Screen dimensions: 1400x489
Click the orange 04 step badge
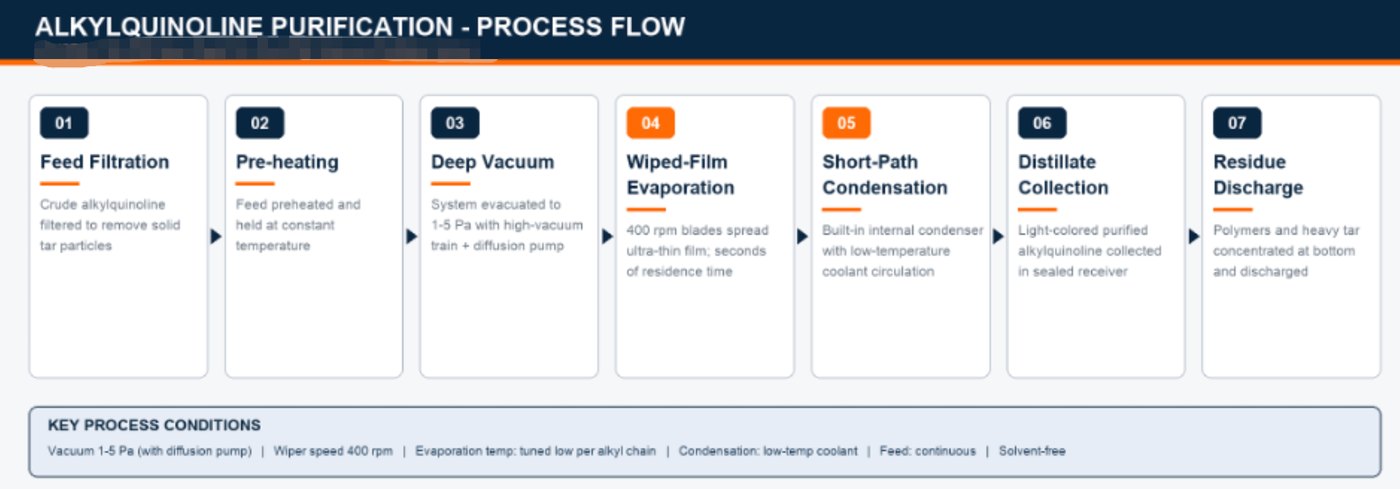(x=651, y=123)
